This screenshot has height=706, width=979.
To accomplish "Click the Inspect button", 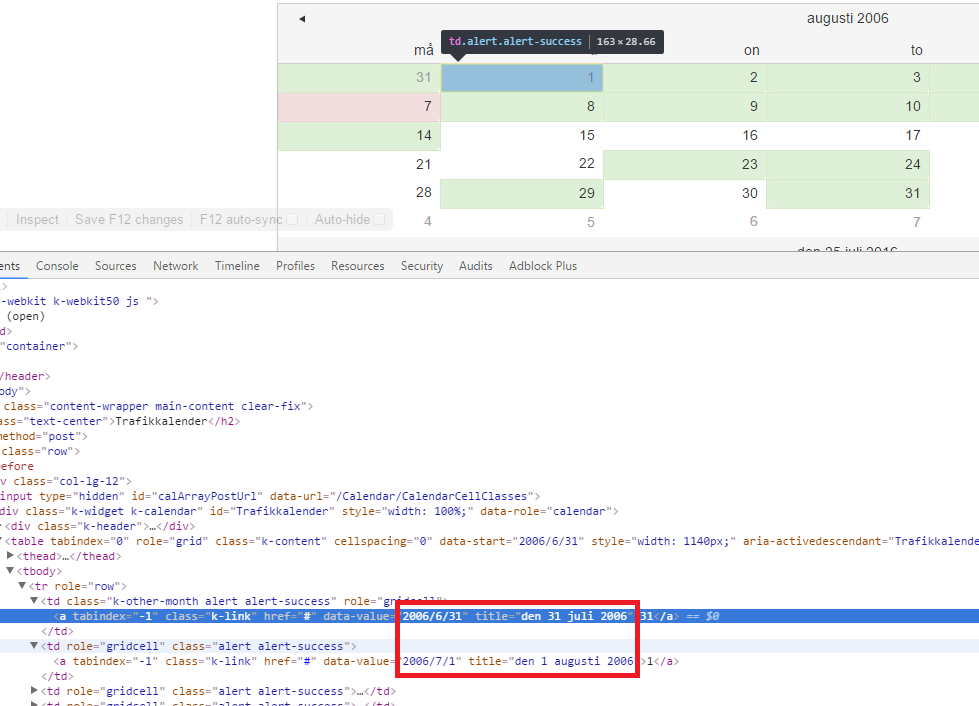I will (37, 220).
